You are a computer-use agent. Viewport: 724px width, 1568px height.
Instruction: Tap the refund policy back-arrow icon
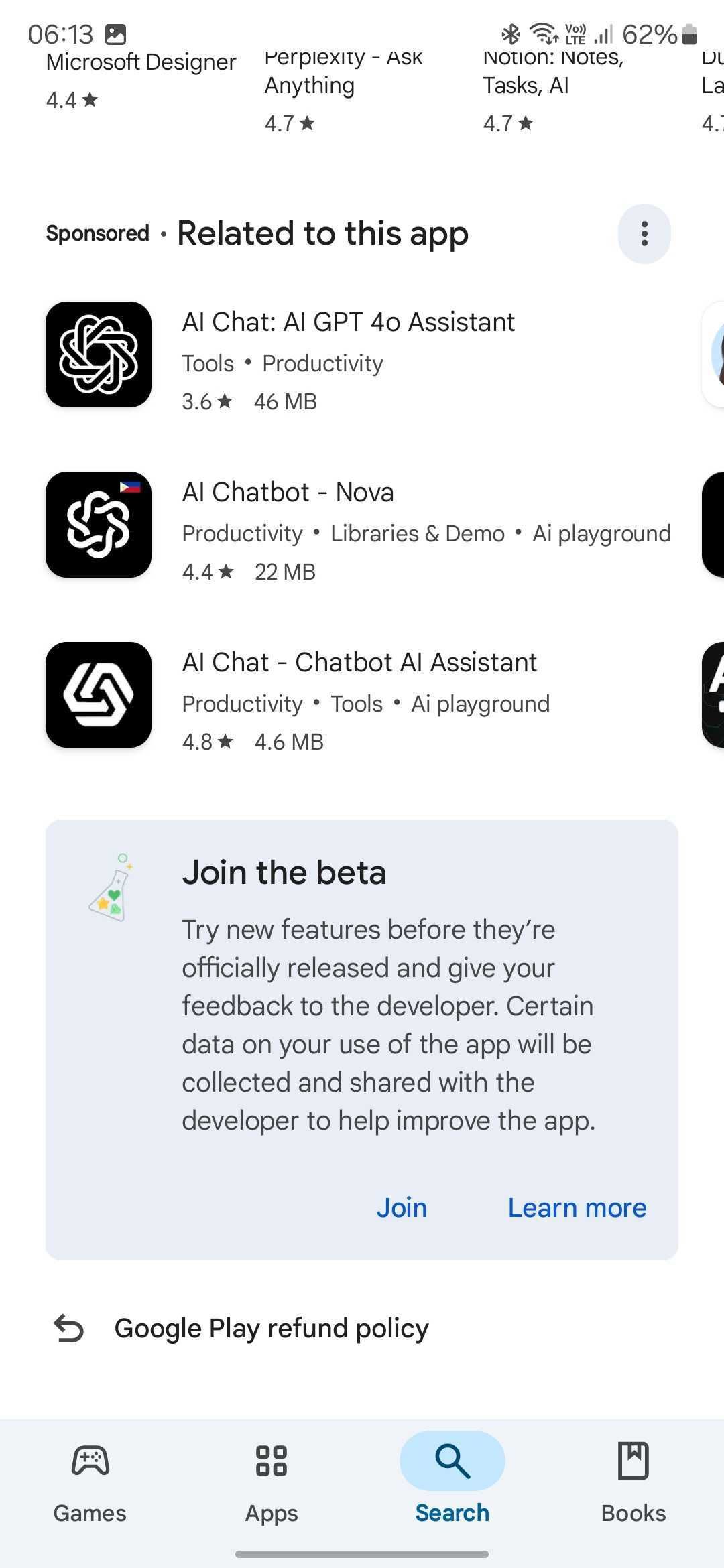pos(68,1328)
